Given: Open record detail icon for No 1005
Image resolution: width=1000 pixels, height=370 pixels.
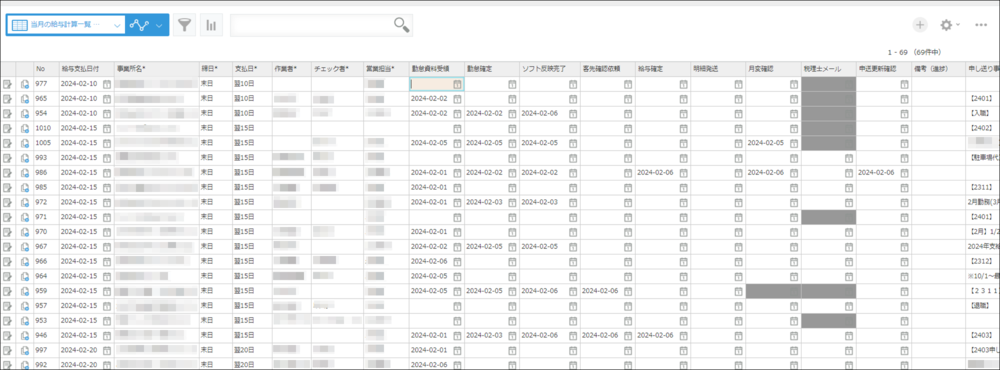Looking at the screenshot, I should click(x=25, y=143).
